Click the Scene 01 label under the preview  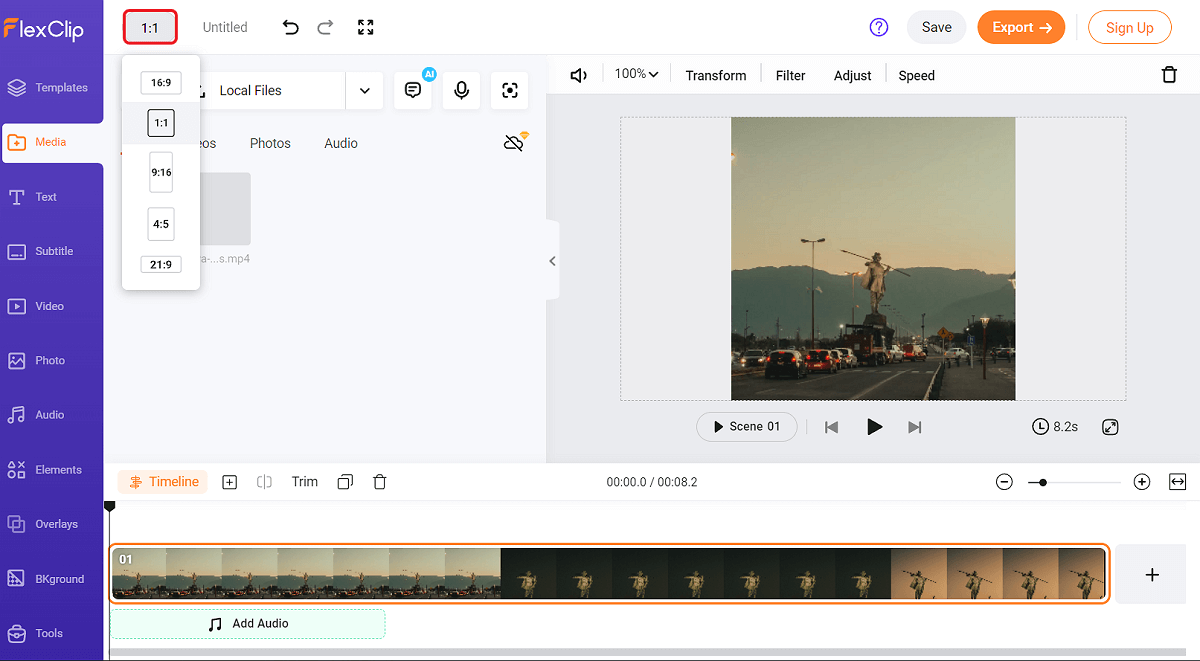[x=746, y=426]
